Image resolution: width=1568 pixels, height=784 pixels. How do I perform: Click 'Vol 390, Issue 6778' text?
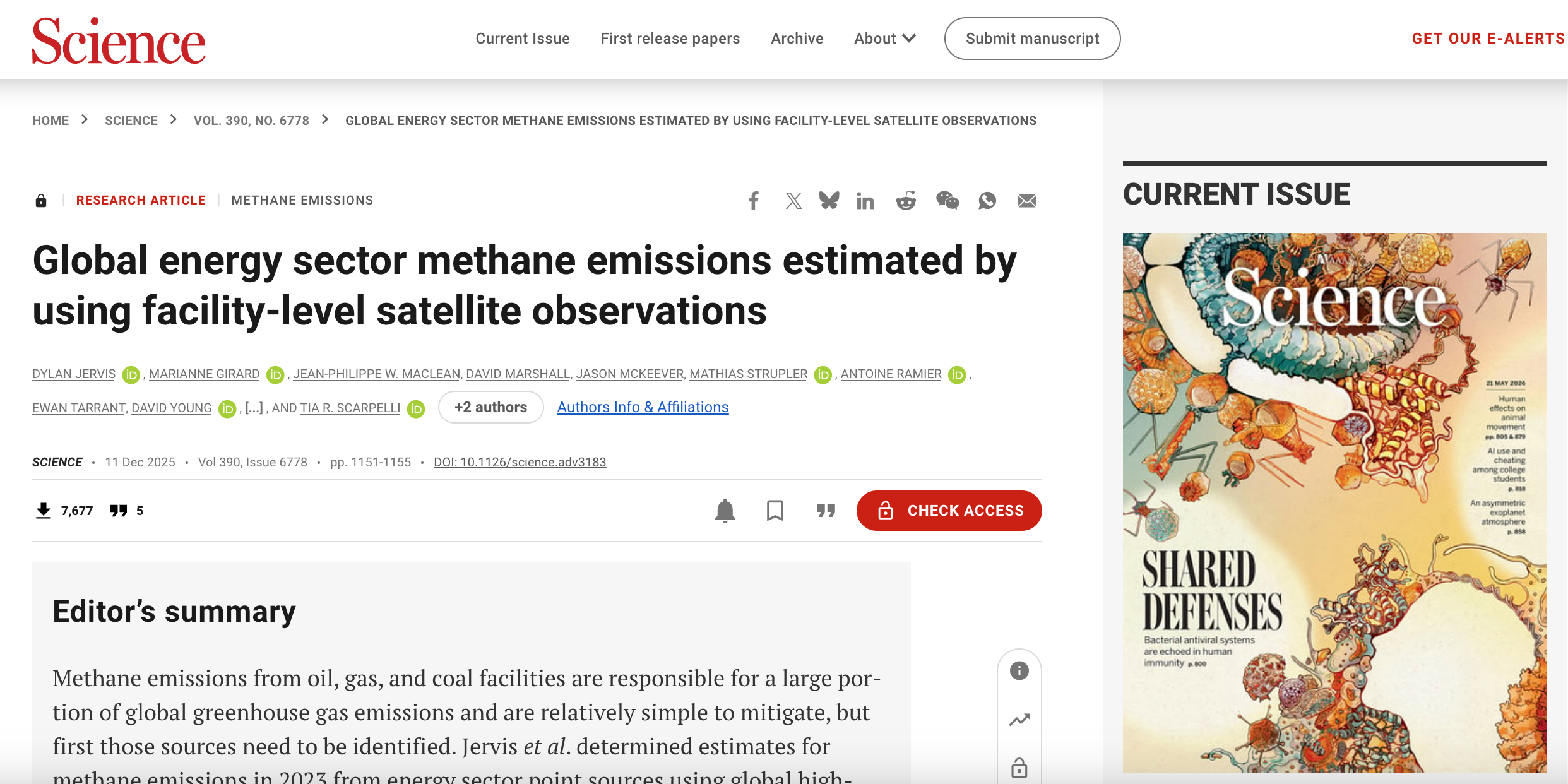click(x=252, y=462)
